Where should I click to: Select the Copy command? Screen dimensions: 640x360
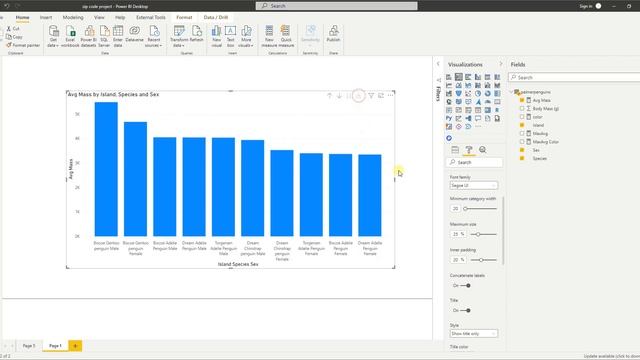pos(14,37)
